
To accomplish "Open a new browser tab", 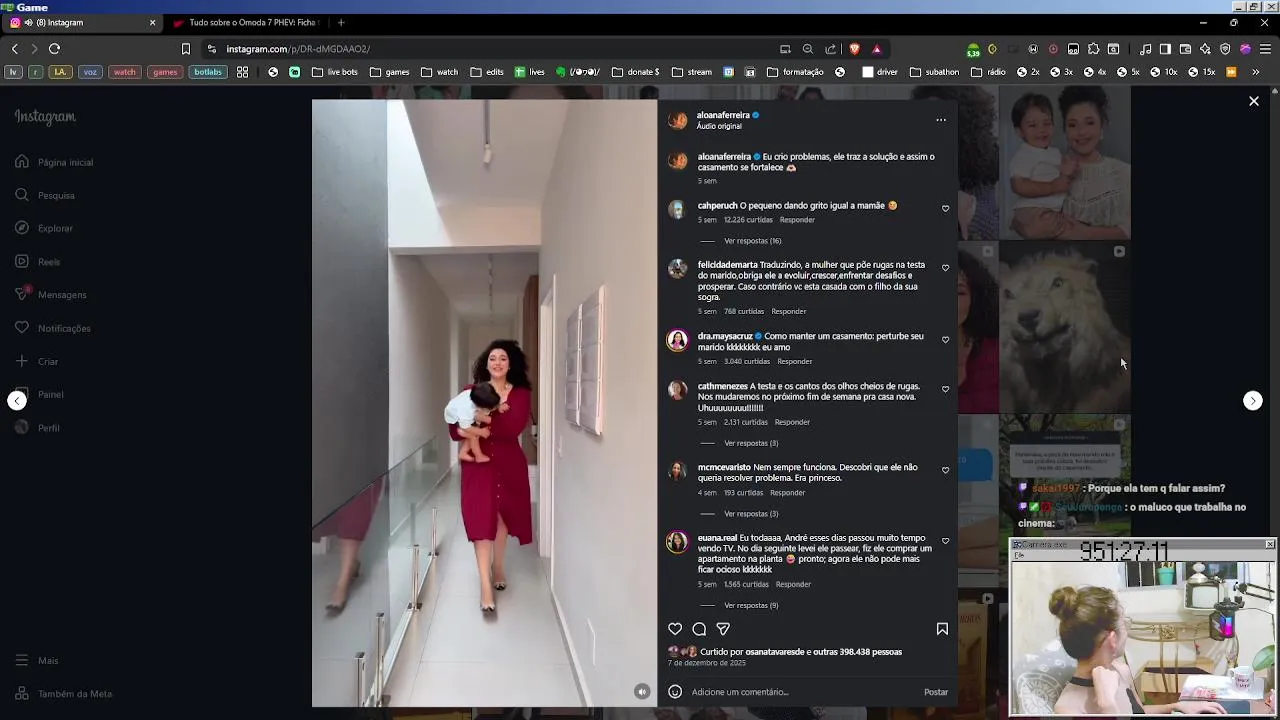I will point(341,22).
